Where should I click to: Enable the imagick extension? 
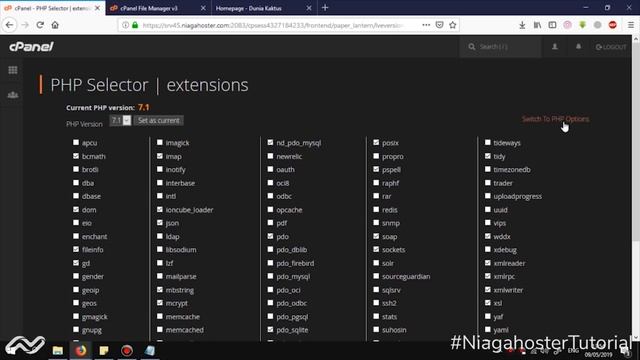(x=160, y=142)
